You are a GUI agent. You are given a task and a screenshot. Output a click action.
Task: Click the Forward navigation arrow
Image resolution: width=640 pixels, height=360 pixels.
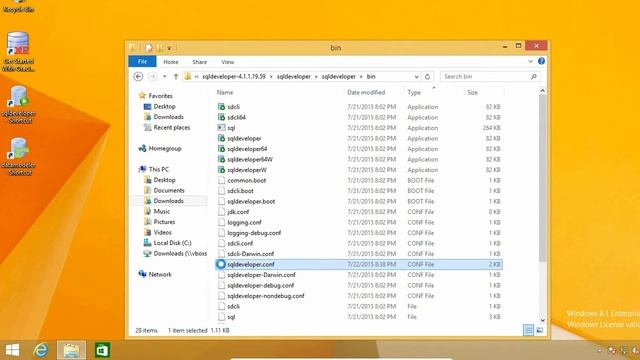(x=153, y=76)
